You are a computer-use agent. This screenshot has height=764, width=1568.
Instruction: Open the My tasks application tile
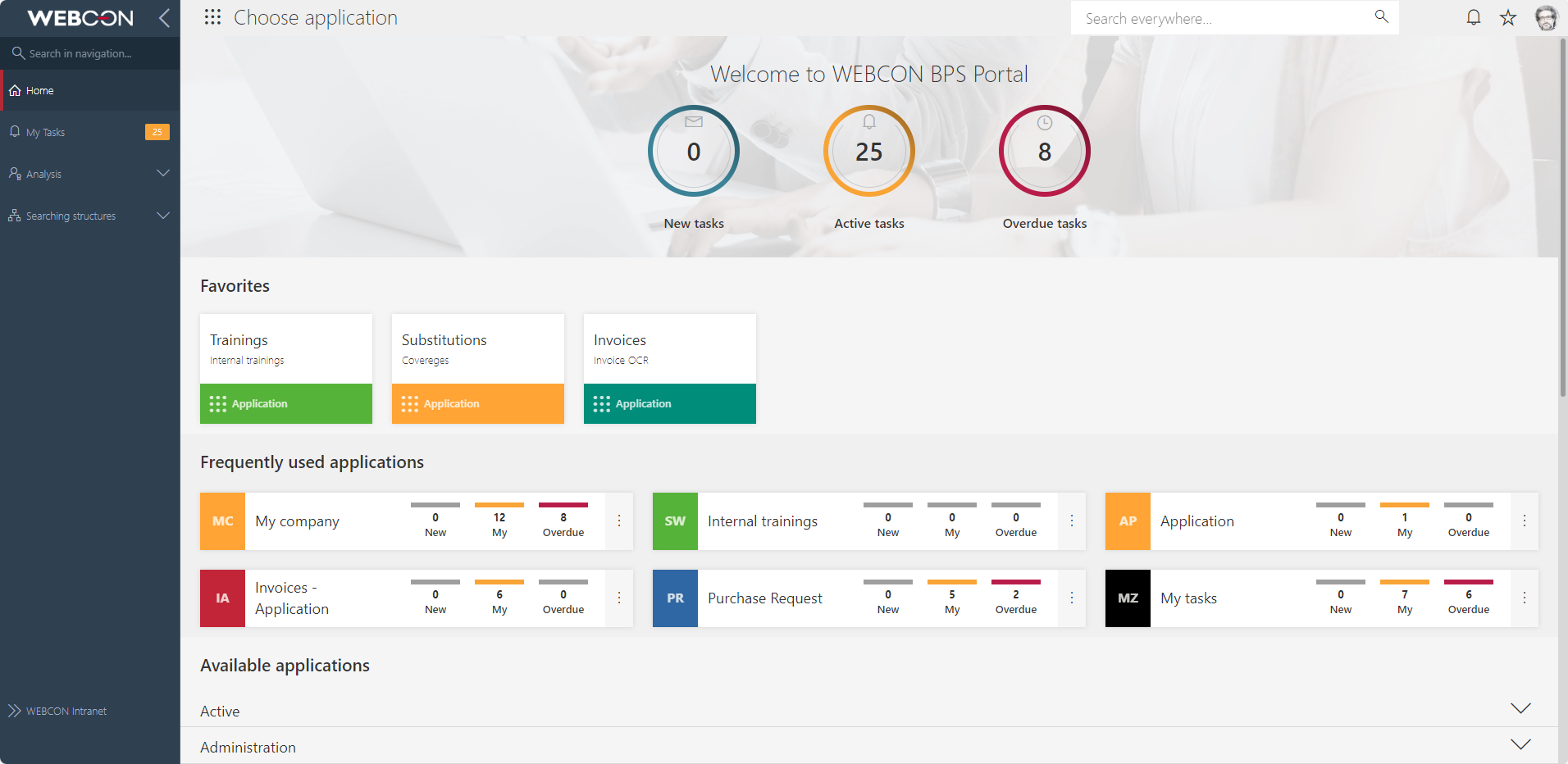coord(1188,598)
